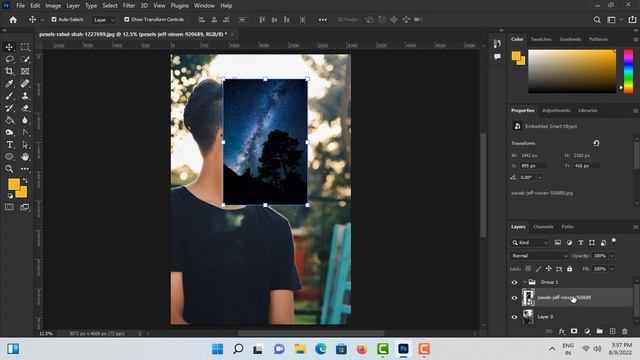Hide the Group 1 layer group
Viewport: 640px width, 360px height.
point(514,282)
